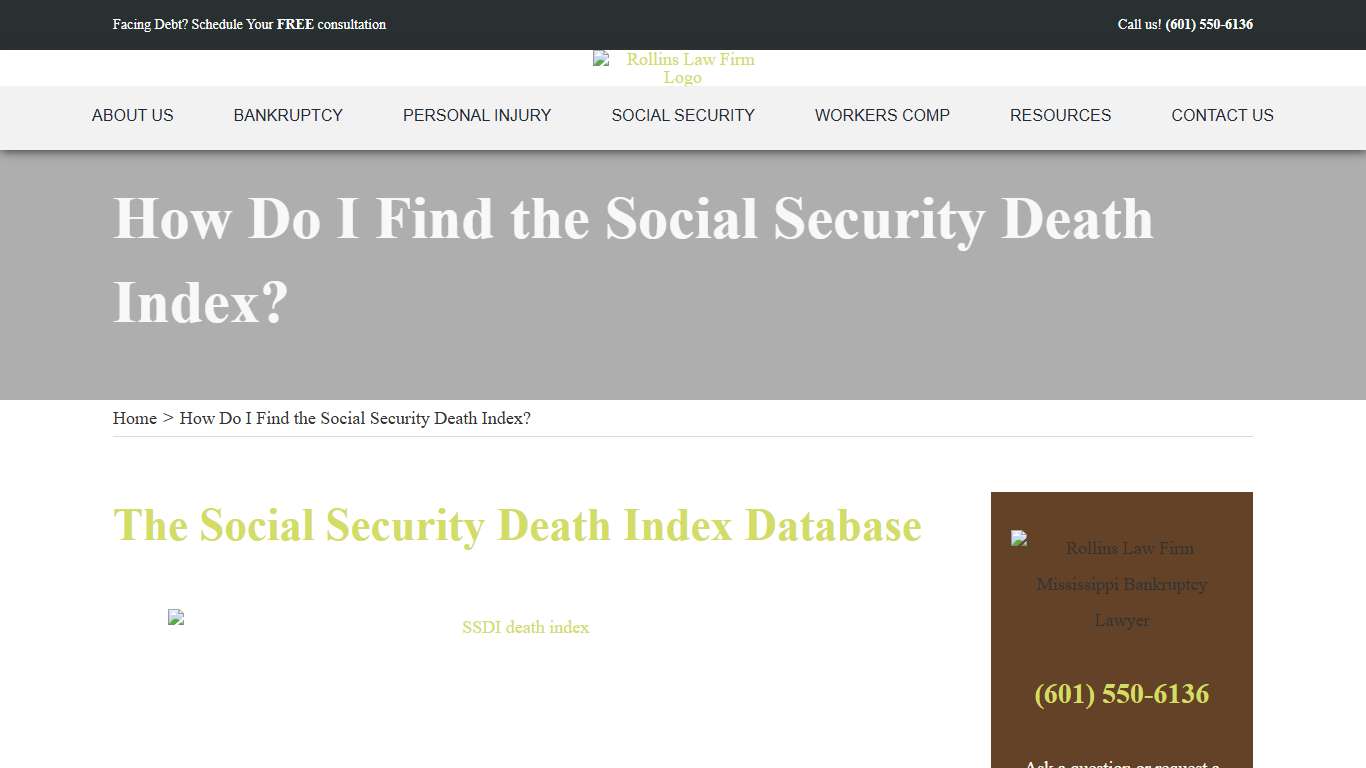
Task: Click the Ask a question sidebar text
Action: pyautogui.click(x=1121, y=764)
